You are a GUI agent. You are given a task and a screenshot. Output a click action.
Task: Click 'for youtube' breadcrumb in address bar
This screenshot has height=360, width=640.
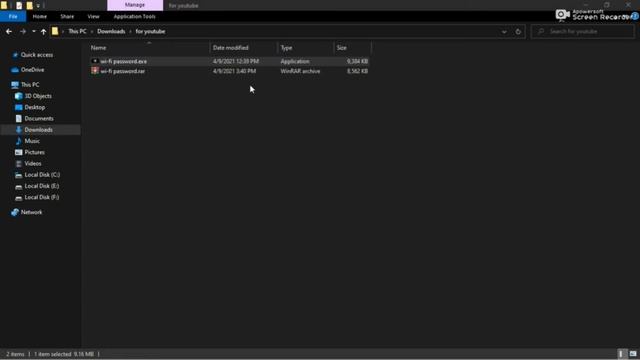(150, 31)
